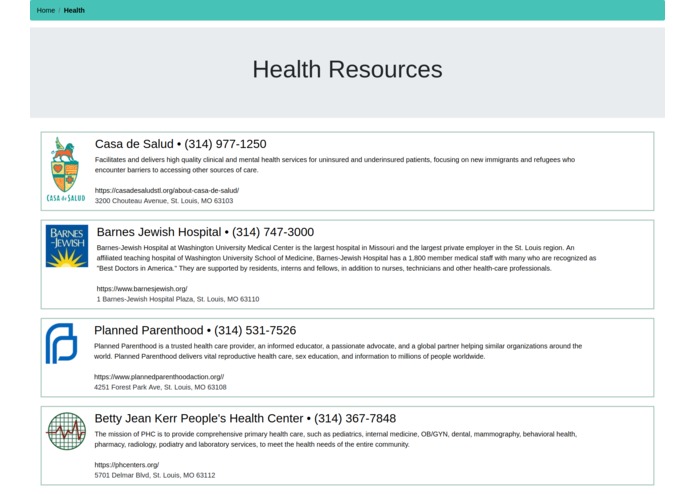Open the barnesjewish.org website link
The height and width of the screenshot is (494, 695).
pos(142,289)
